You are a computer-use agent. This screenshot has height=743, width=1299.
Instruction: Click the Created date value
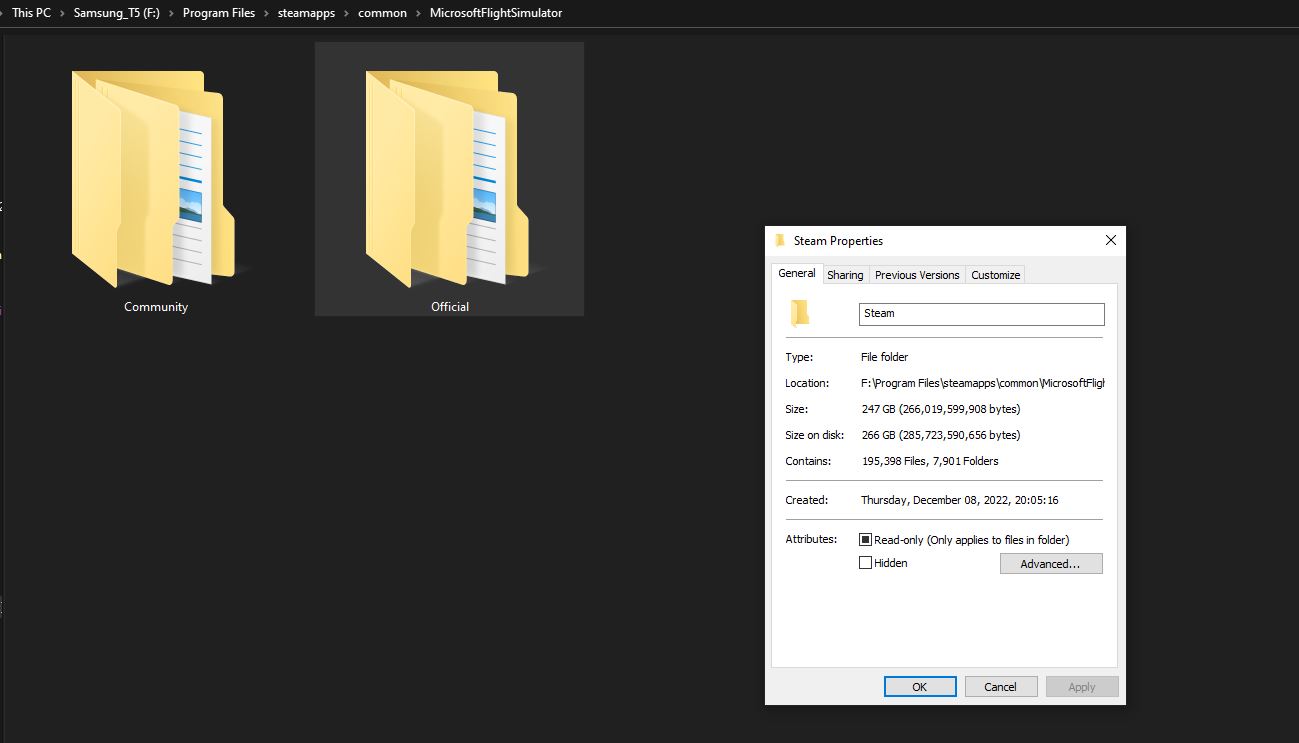[959, 500]
